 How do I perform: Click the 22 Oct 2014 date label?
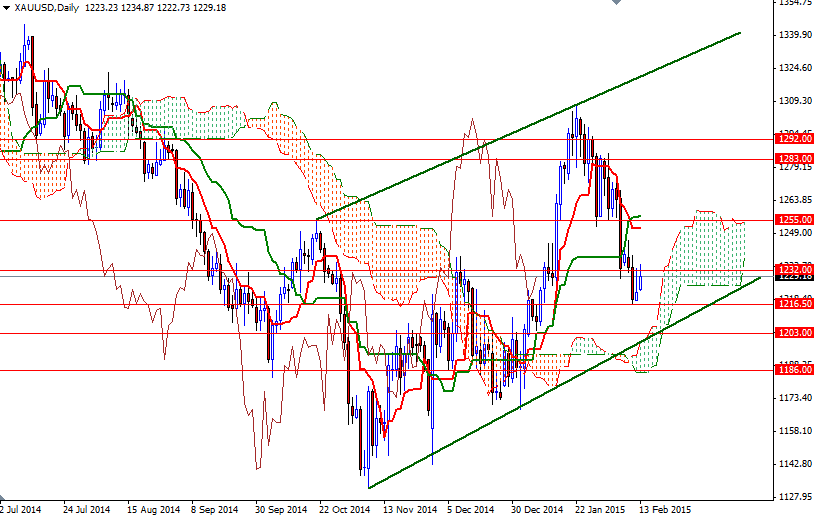(x=345, y=510)
